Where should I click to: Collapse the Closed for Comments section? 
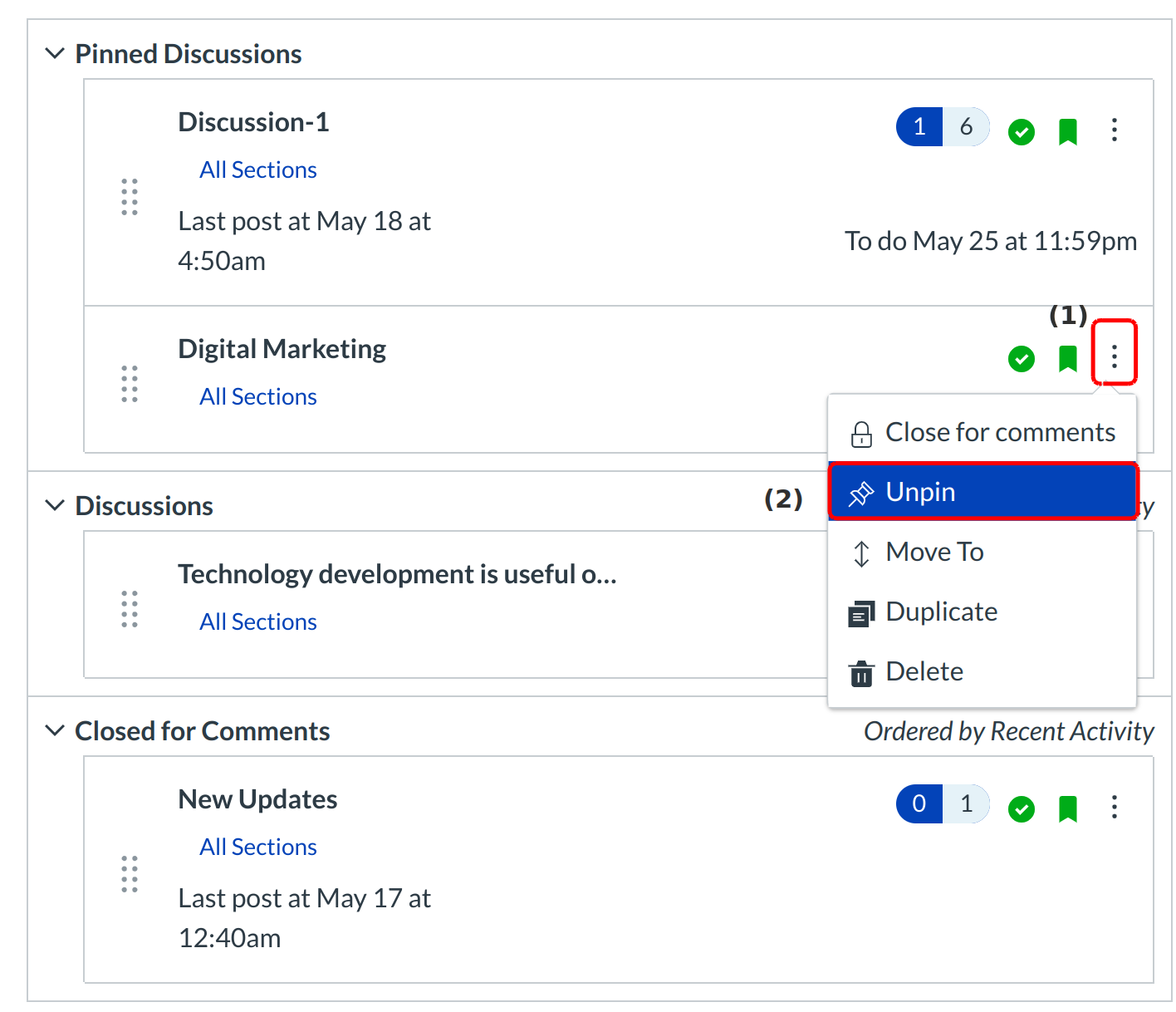click(54, 730)
